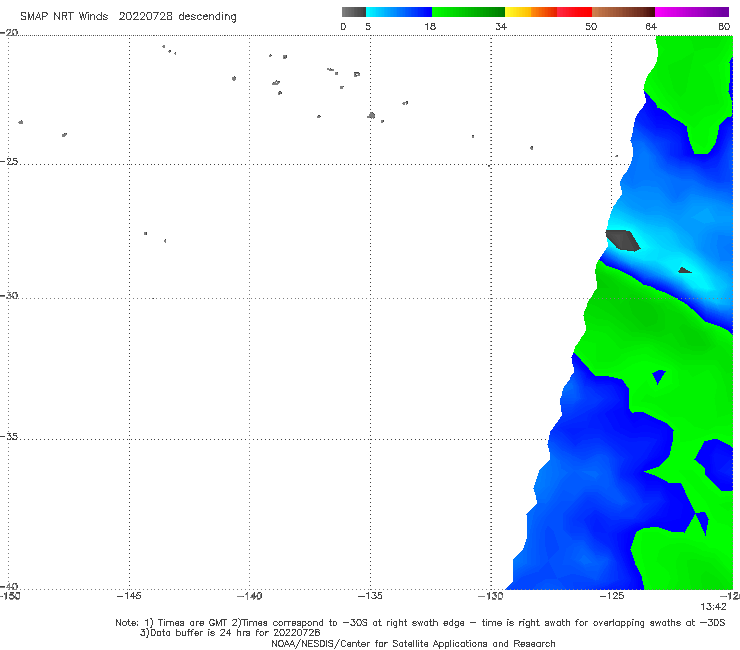The image size is (740, 650).
Task: Click the color bar label '18'
Action: click(x=430, y=26)
